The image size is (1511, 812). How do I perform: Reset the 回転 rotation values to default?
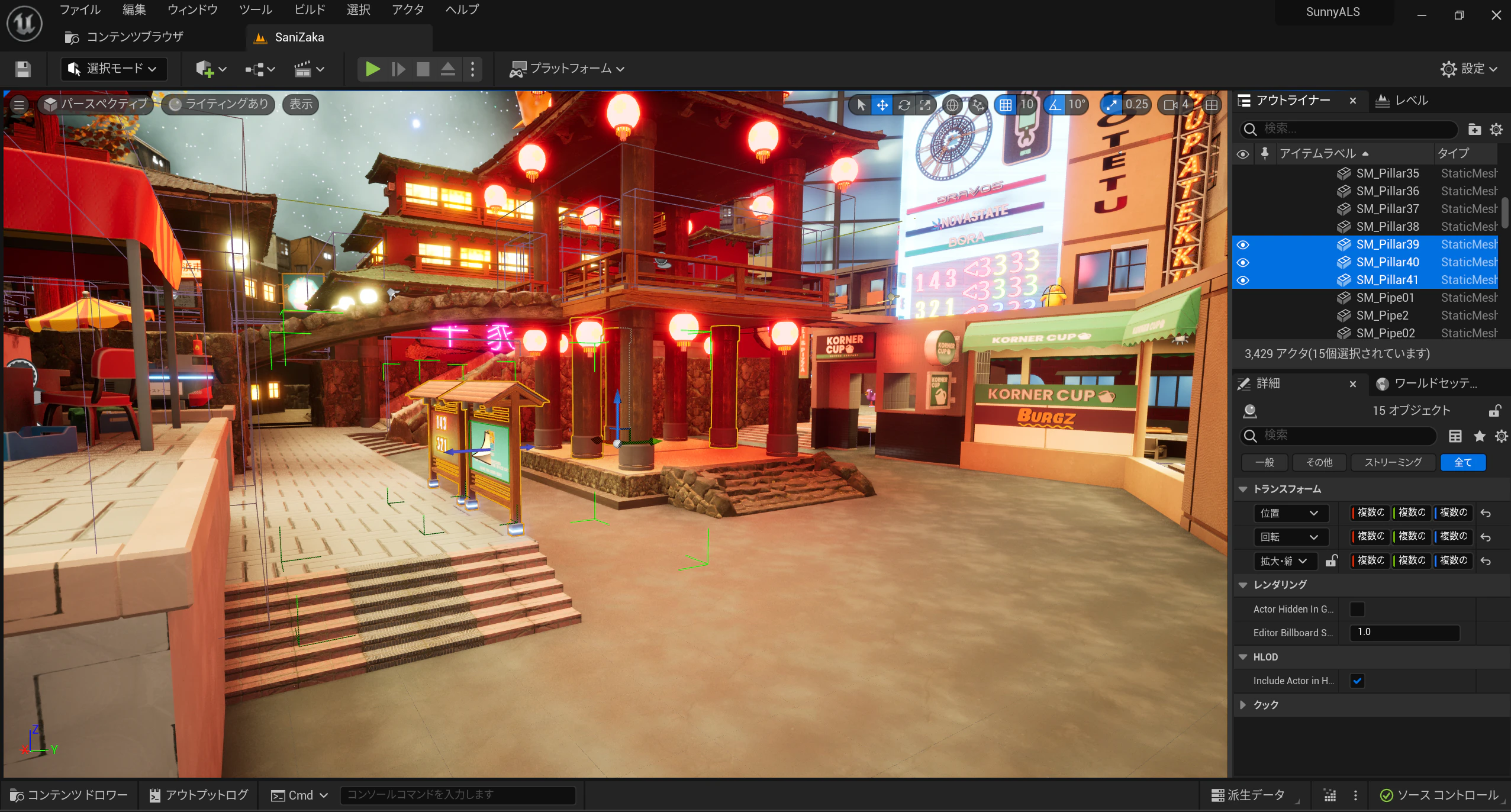pyautogui.click(x=1486, y=537)
